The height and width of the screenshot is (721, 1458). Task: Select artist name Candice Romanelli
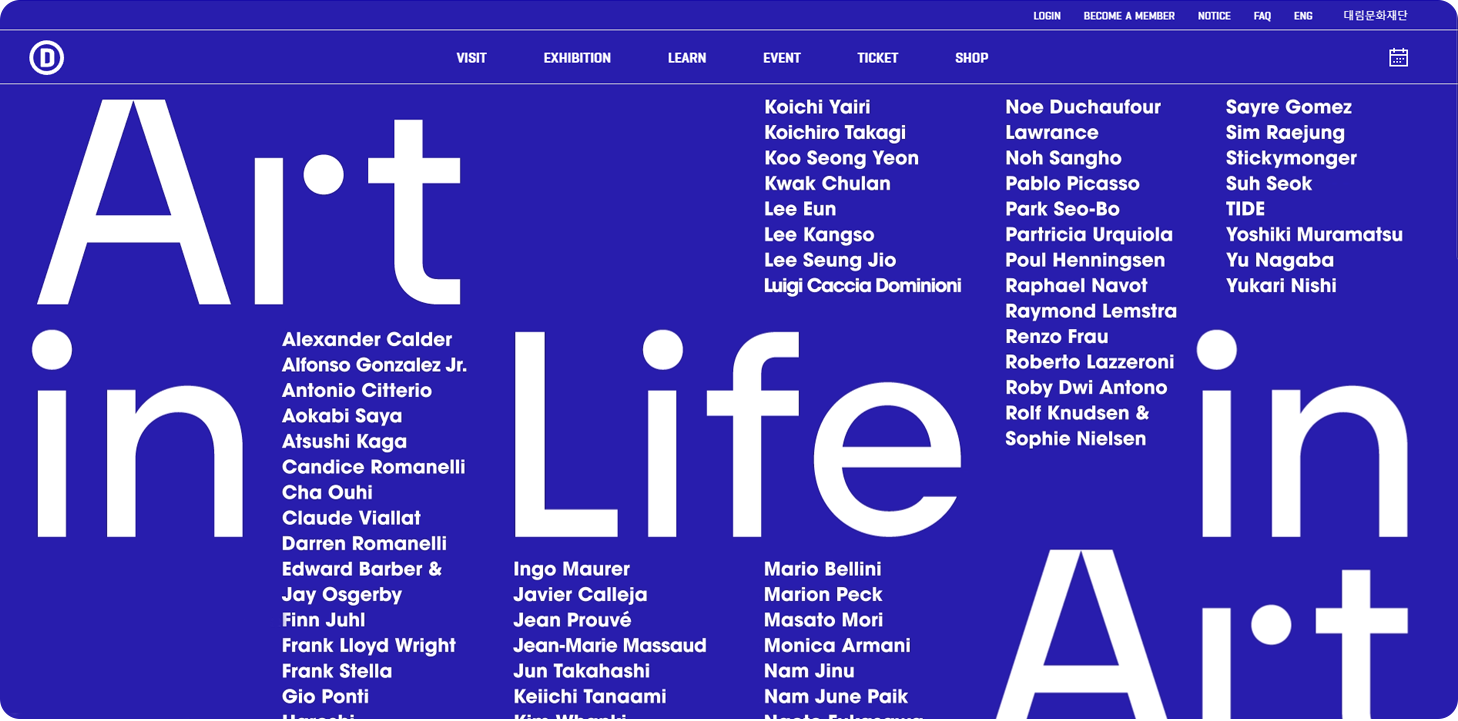373,467
